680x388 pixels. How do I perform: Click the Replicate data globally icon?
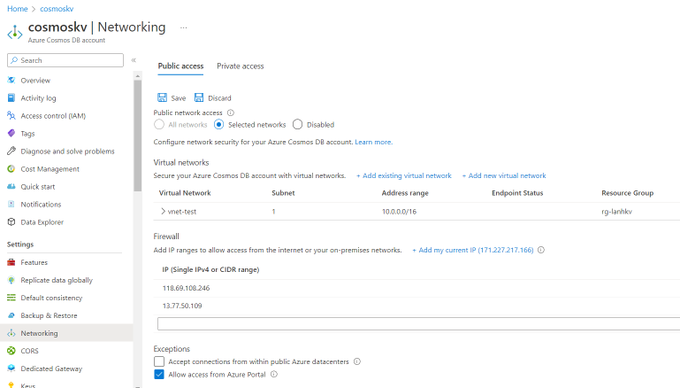pos(11,280)
